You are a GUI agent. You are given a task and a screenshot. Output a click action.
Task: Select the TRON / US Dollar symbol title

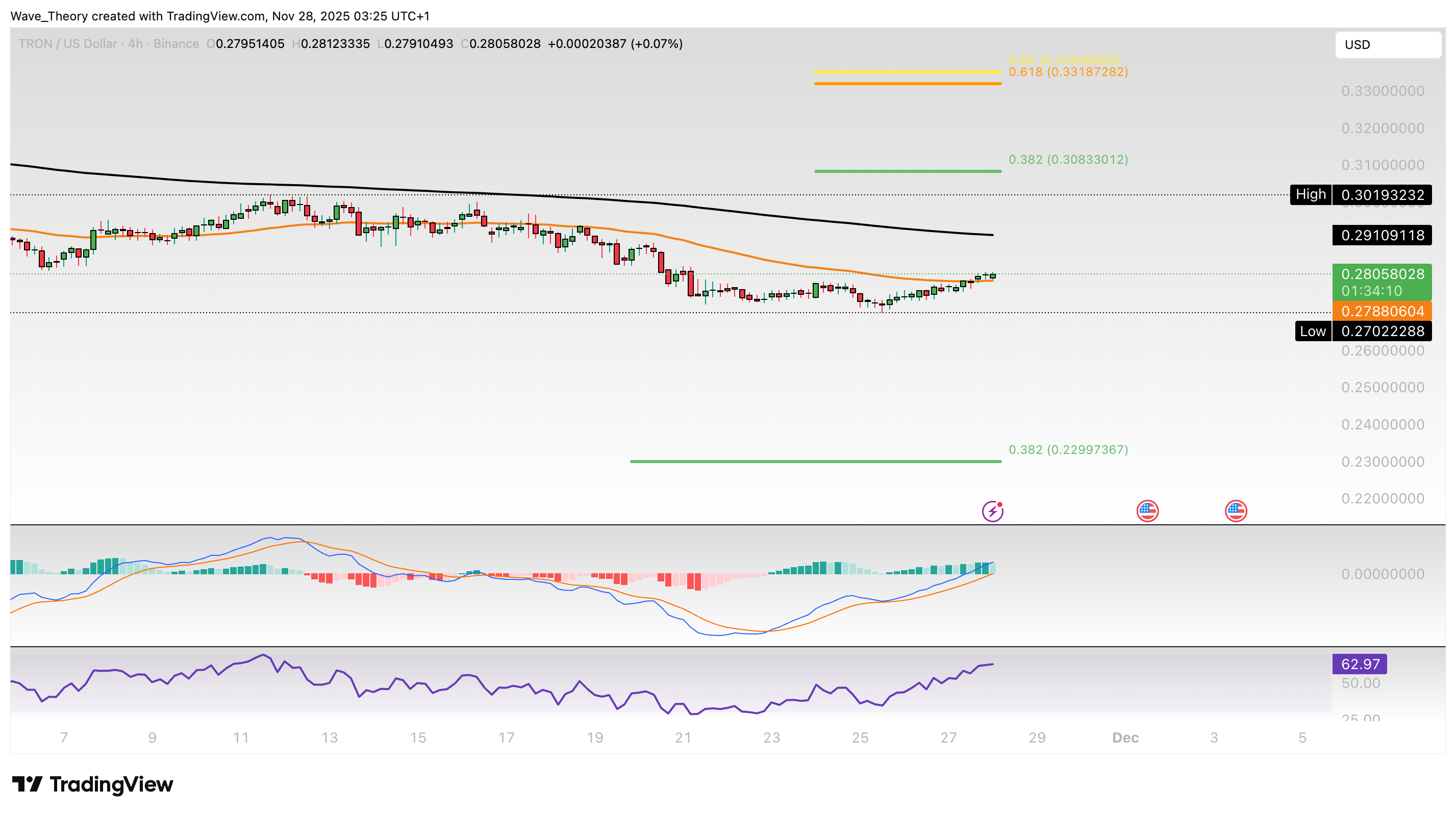coord(68,43)
